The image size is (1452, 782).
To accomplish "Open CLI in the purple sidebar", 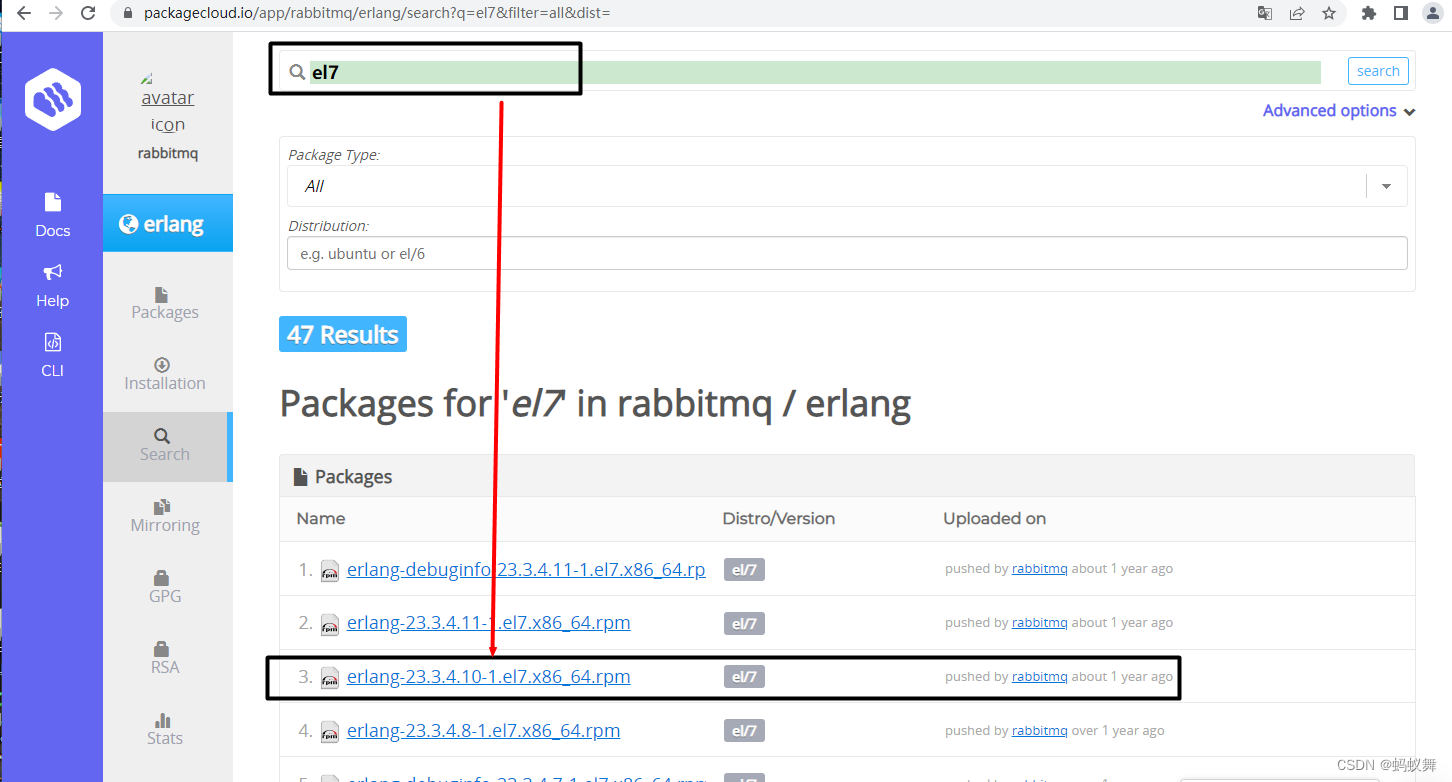I will click(52, 356).
